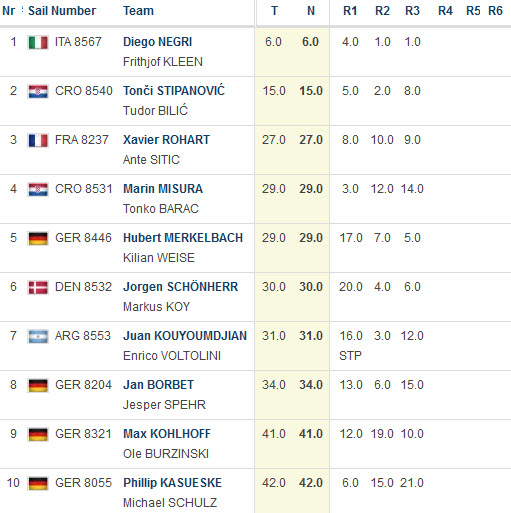The image size is (511, 513).
Task: Sort by the Nr column header
Action: tap(9, 11)
